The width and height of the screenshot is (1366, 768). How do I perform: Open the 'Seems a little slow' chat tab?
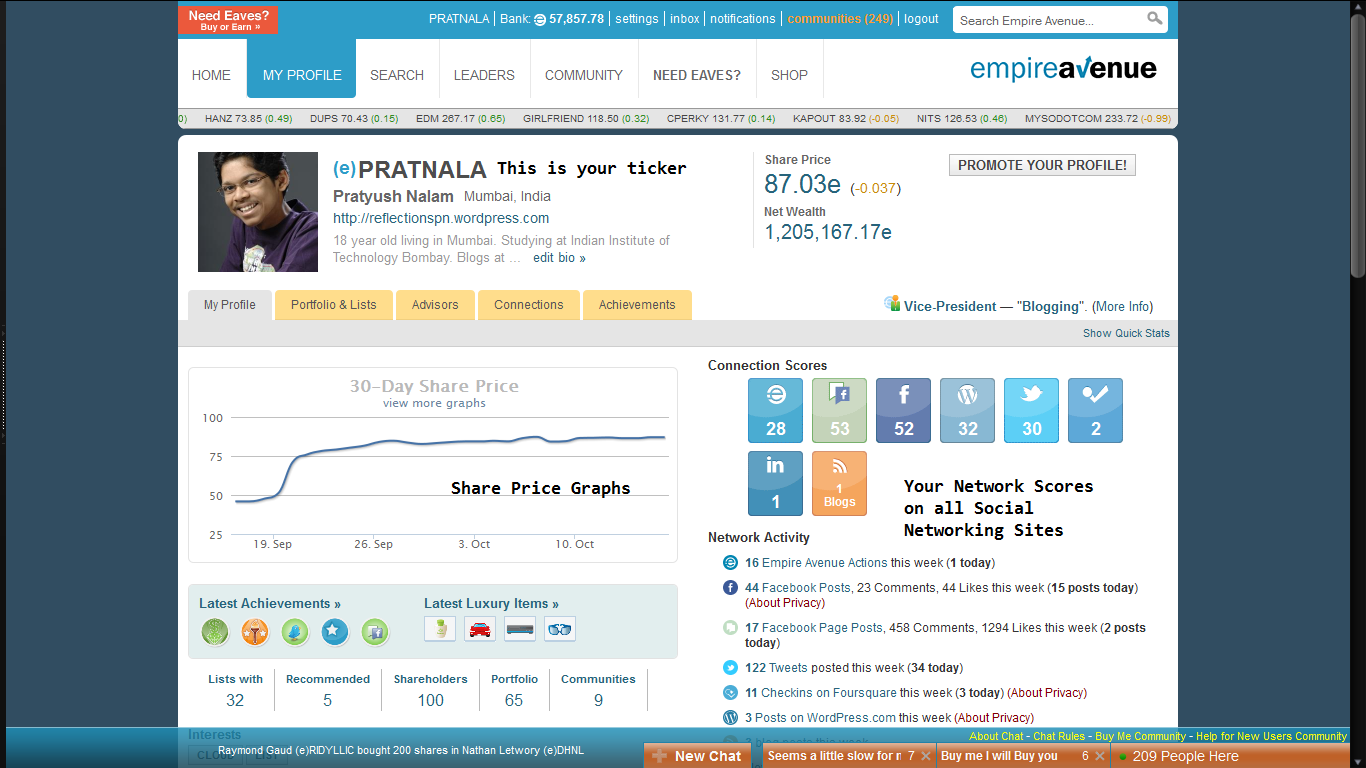pyautogui.click(x=835, y=756)
